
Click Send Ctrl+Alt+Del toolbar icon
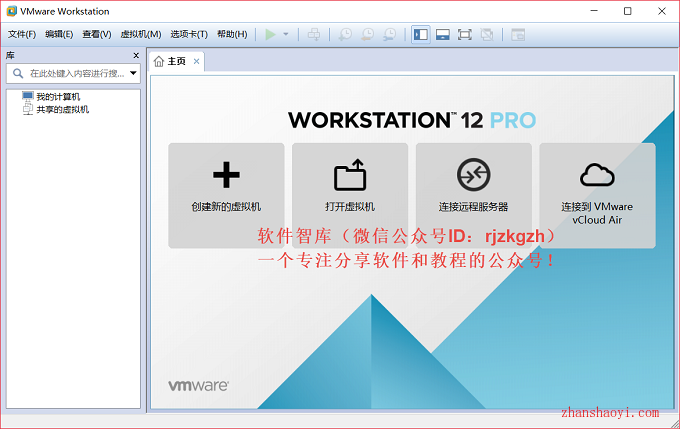[314, 34]
